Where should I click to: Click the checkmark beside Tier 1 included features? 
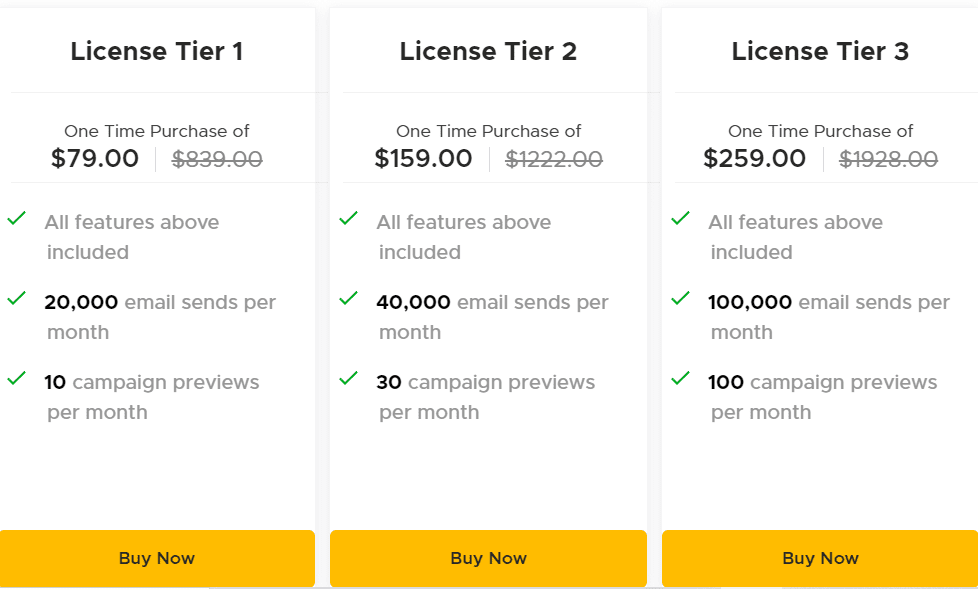click(x=17, y=217)
